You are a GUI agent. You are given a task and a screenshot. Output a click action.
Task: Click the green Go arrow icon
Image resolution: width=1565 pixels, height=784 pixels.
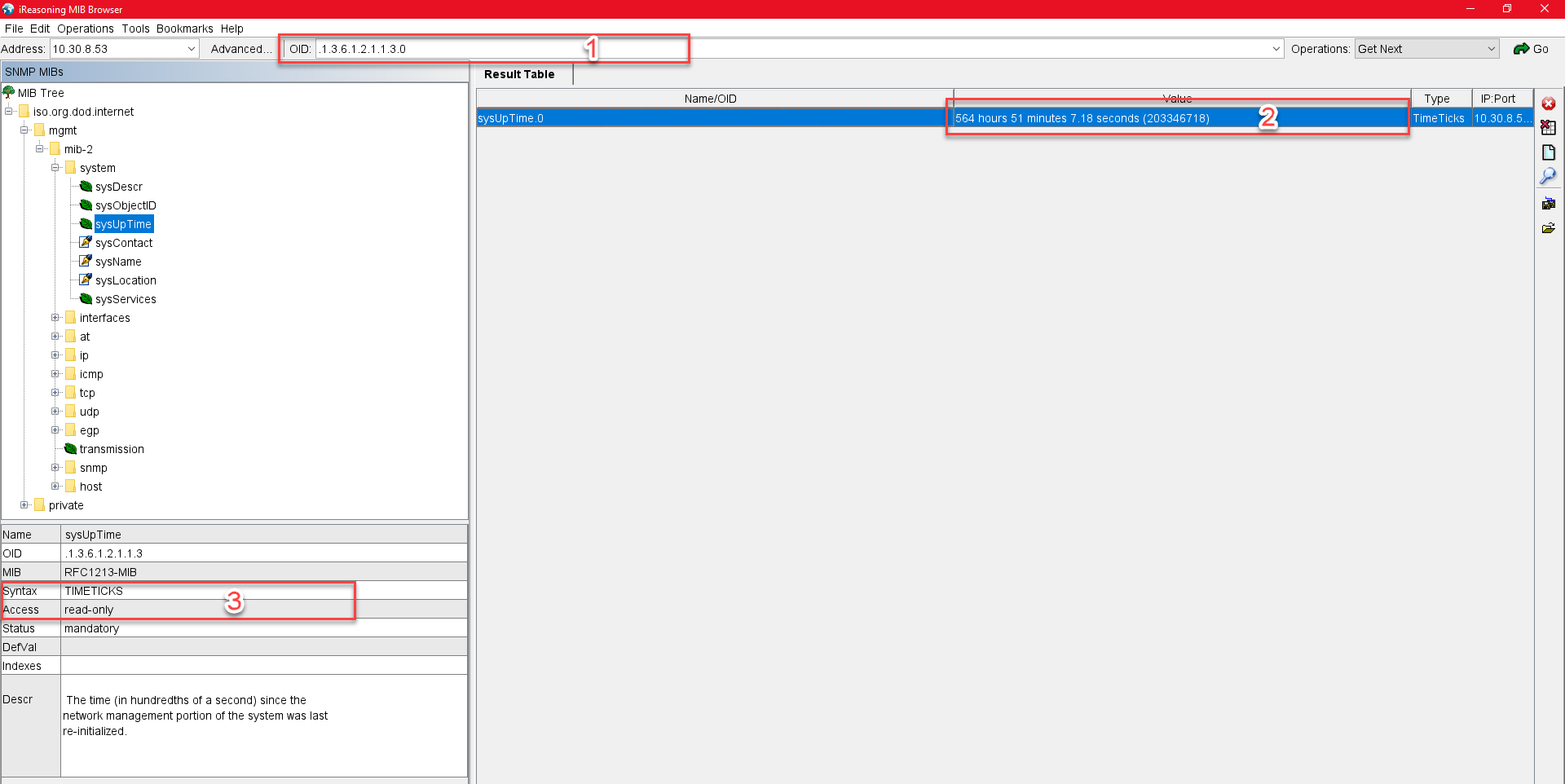(x=1521, y=49)
